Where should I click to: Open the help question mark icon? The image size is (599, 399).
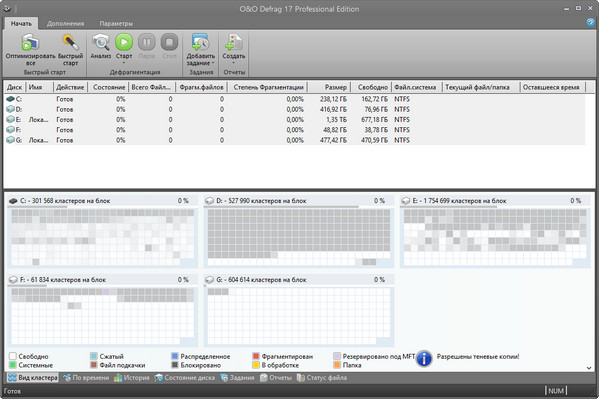(591, 23)
